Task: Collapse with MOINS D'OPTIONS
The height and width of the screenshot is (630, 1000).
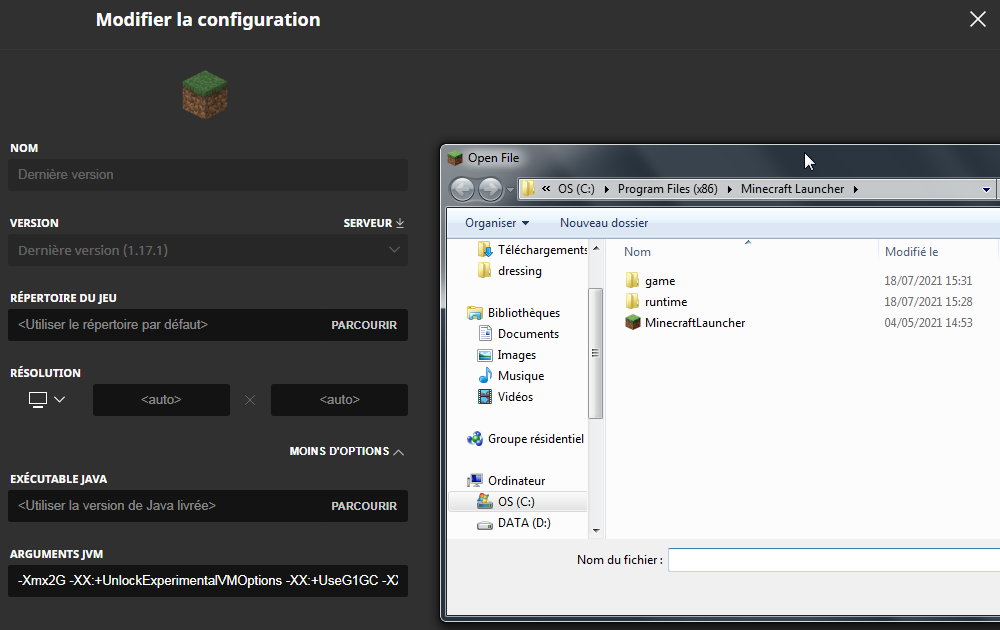Action: pyautogui.click(x=346, y=451)
